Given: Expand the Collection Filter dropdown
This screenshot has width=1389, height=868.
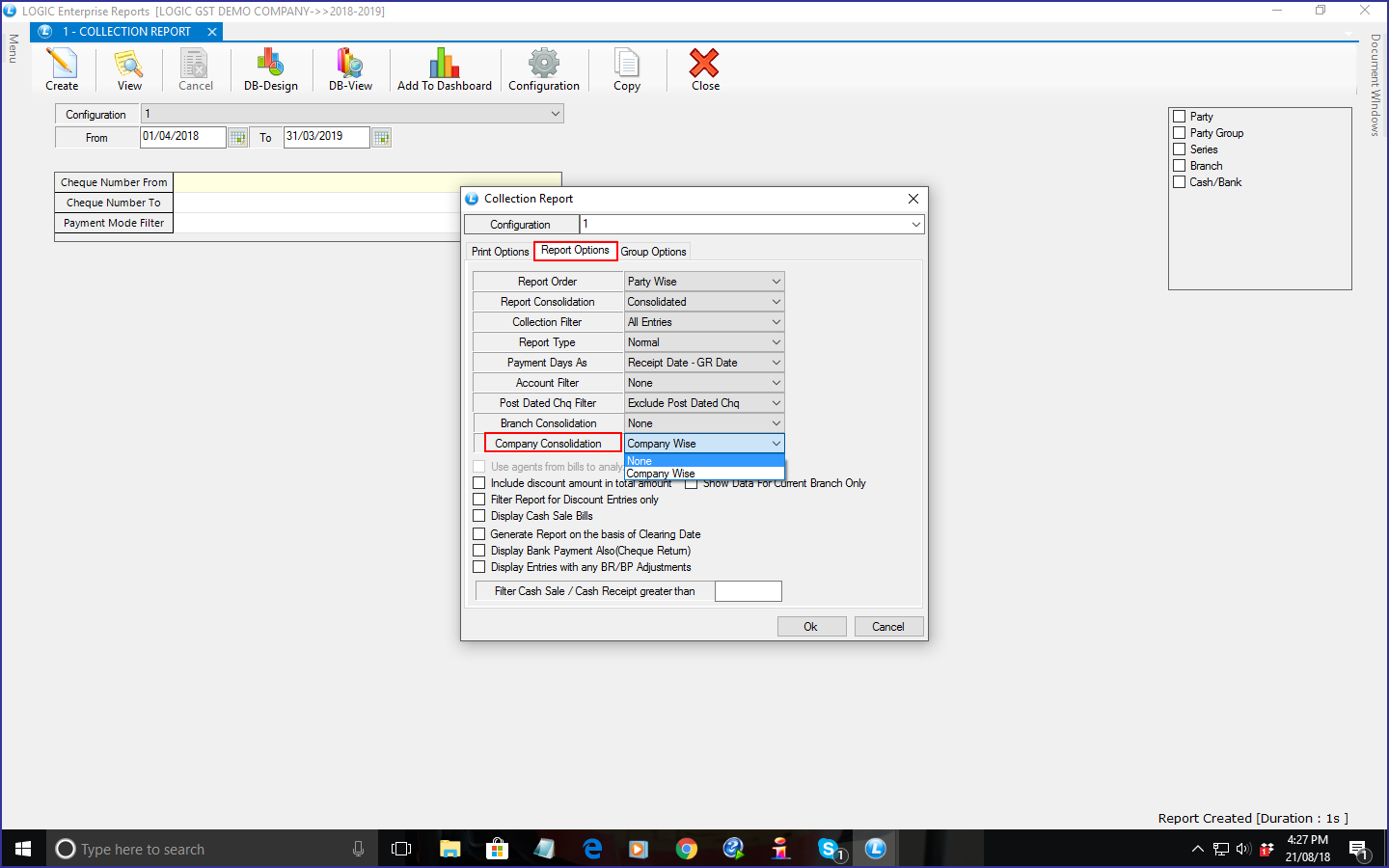Looking at the screenshot, I should click(704, 322).
